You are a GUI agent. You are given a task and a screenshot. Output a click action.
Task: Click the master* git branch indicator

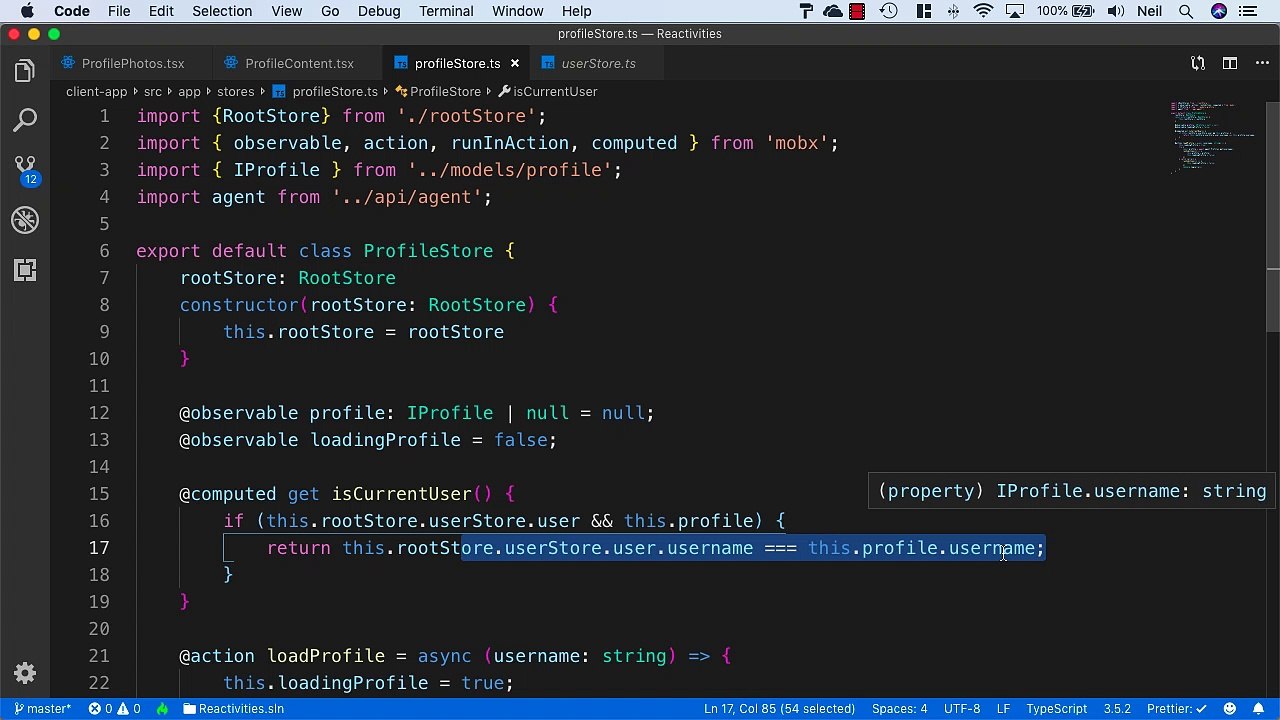click(43, 708)
